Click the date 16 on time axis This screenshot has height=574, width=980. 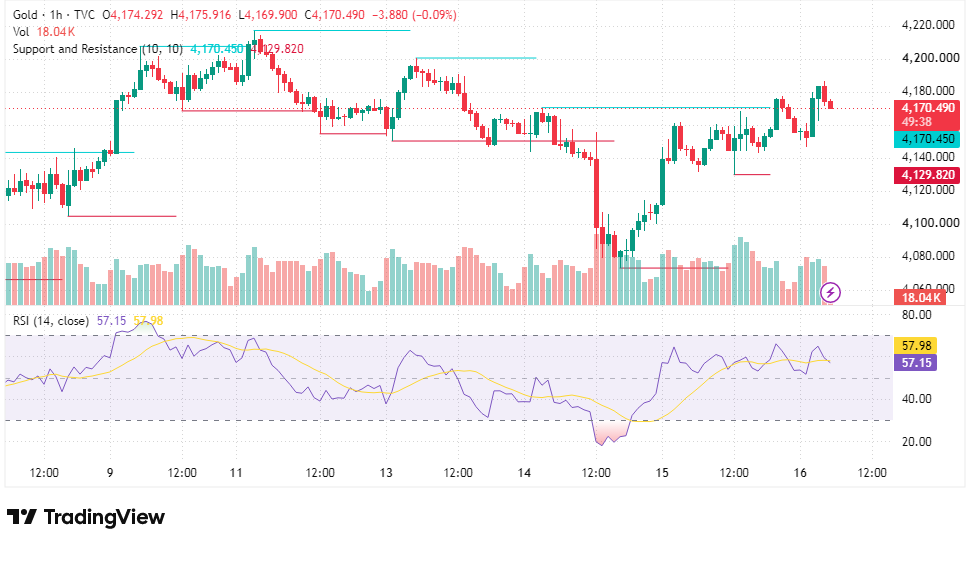point(800,473)
